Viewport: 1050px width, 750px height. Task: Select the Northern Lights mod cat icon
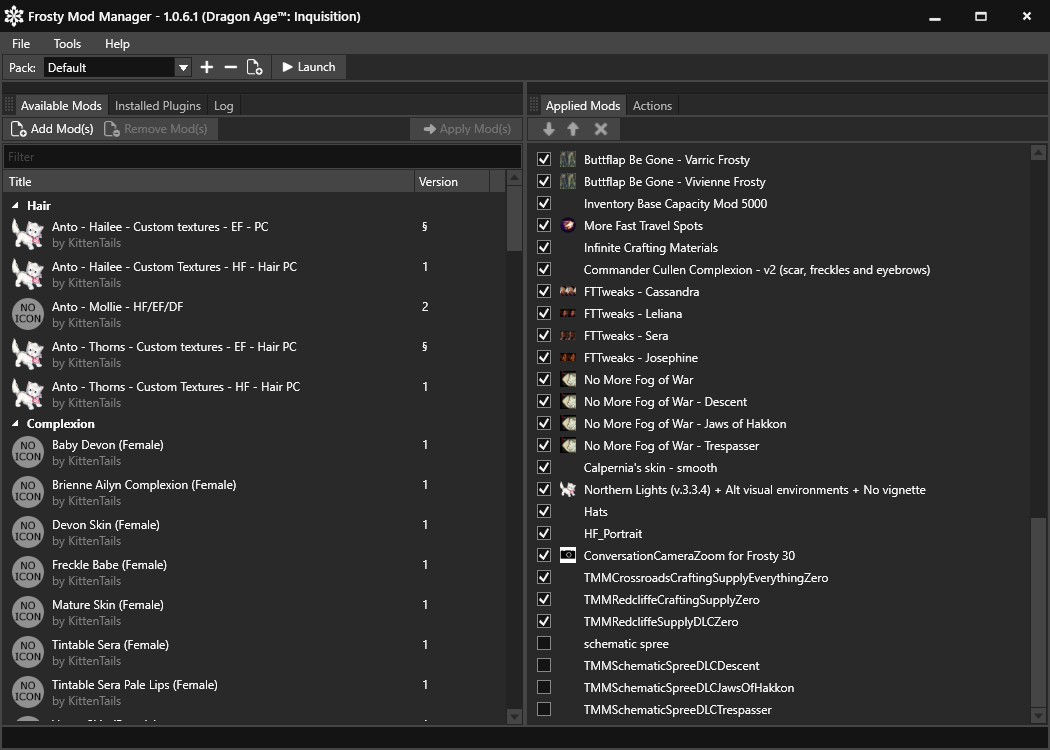(x=568, y=490)
